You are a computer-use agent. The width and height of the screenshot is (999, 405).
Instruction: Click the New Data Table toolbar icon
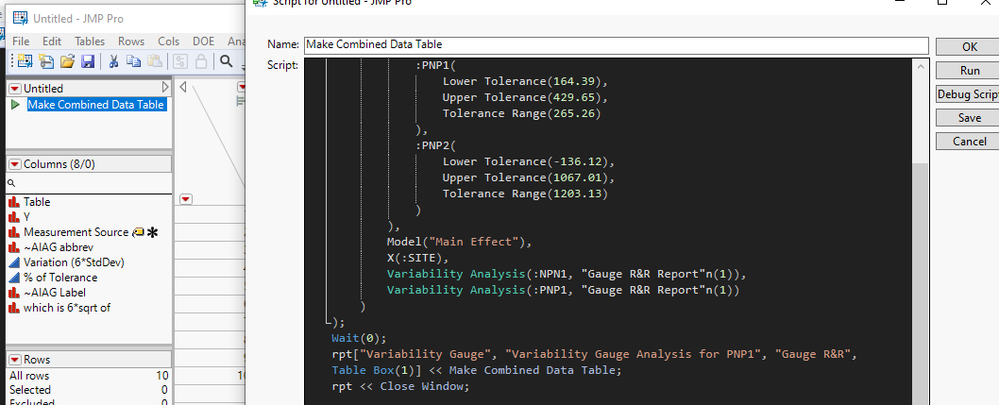[25, 61]
